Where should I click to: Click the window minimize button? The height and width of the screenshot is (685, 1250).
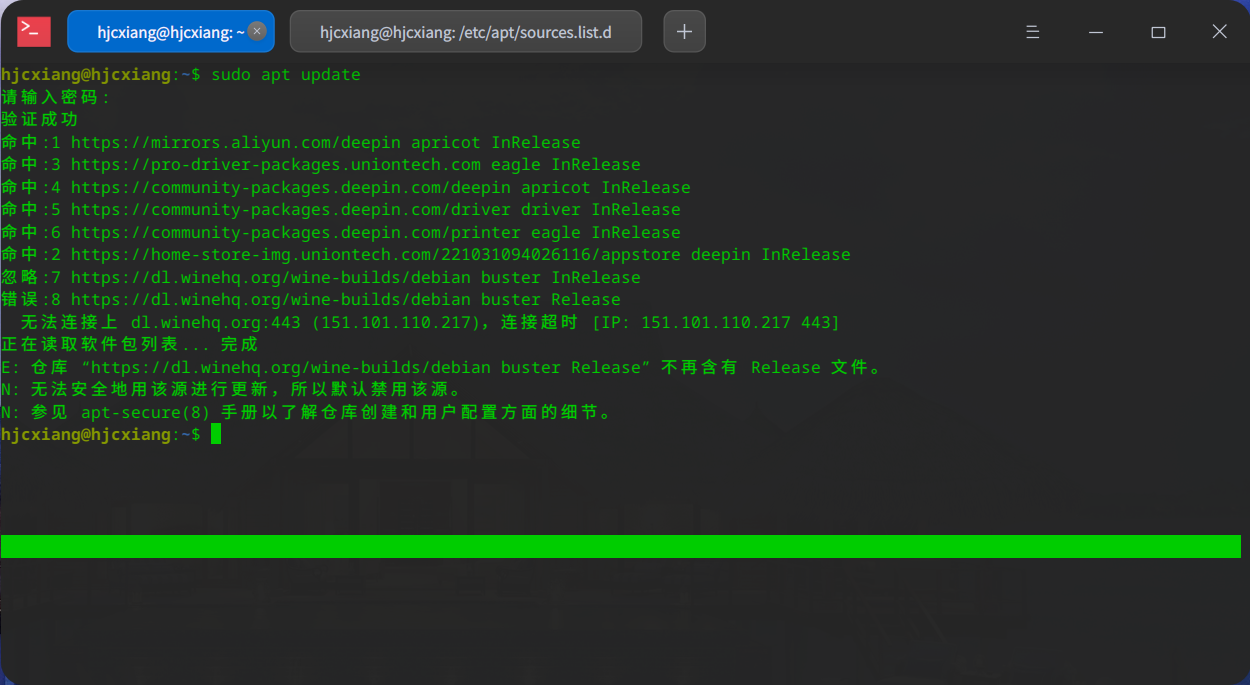click(x=1095, y=31)
